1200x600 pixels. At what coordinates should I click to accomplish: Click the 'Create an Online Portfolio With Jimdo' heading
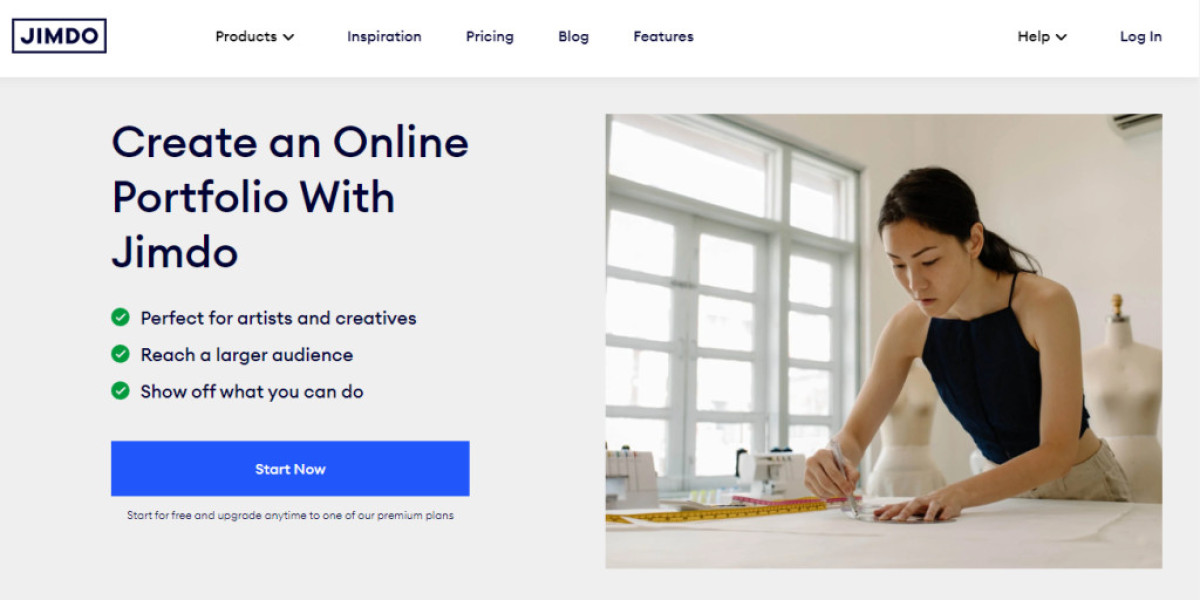[x=290, y=197]
